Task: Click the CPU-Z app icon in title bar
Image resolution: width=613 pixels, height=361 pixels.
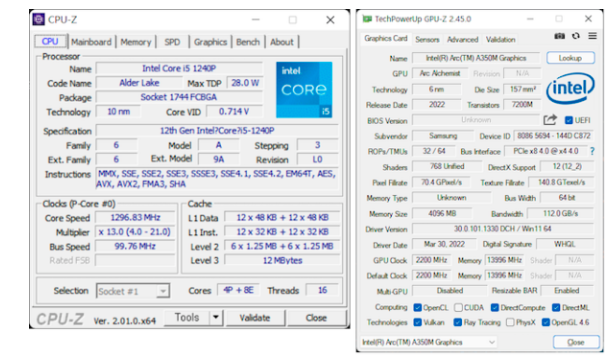Action: tap(38, 19)
